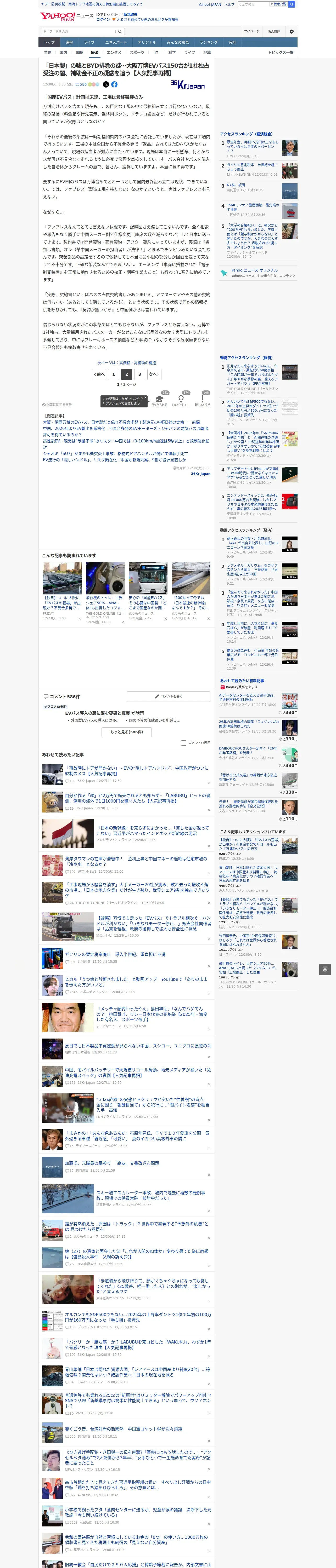Image resolution: width=336 pixels, height=1568 pixels.
Task: Open related article シャオミ「SU7」がまたも衝突炎上事故
Action: pyautogui.click(x=115, y=453)
